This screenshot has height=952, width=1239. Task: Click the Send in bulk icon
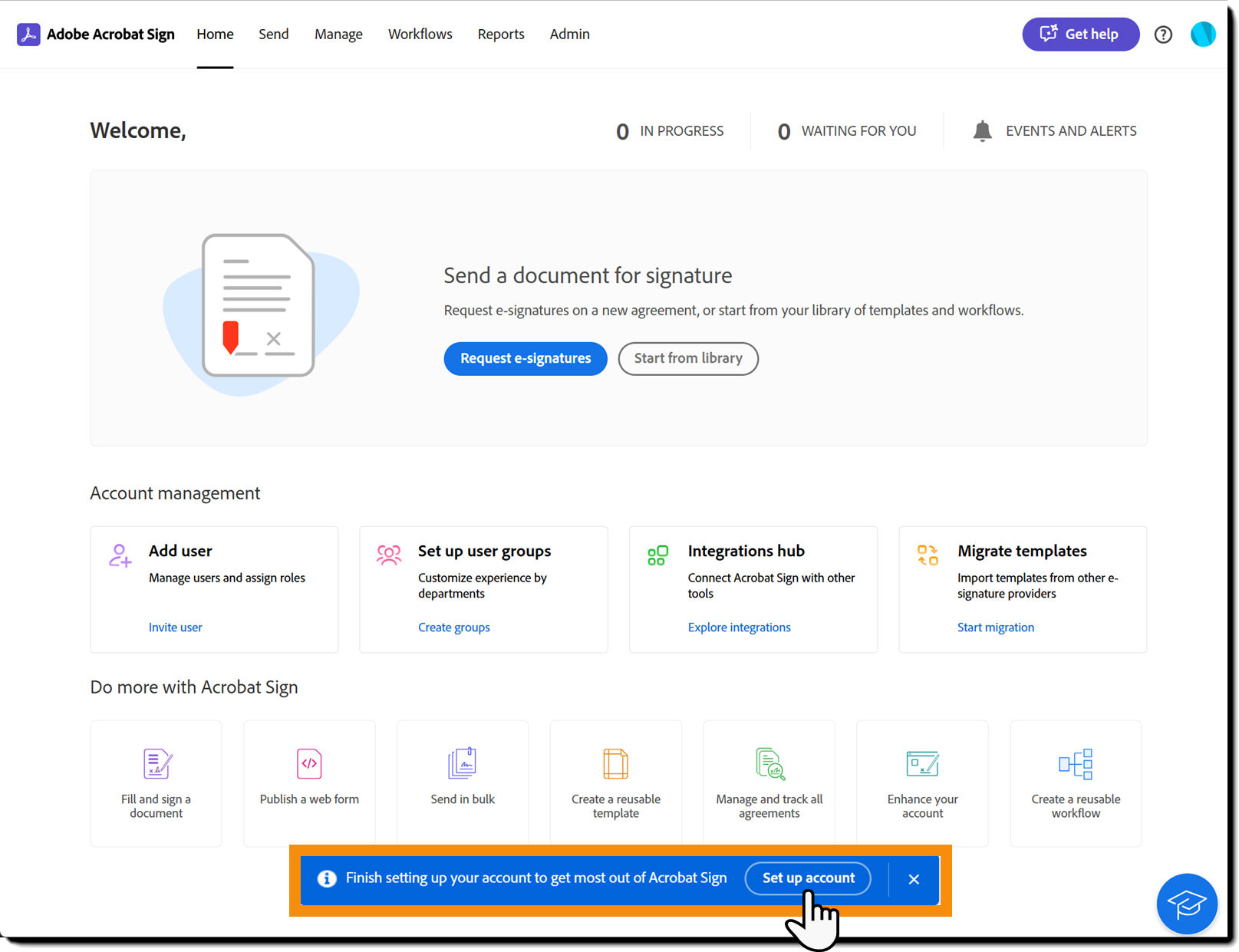(x=463, y=763)
